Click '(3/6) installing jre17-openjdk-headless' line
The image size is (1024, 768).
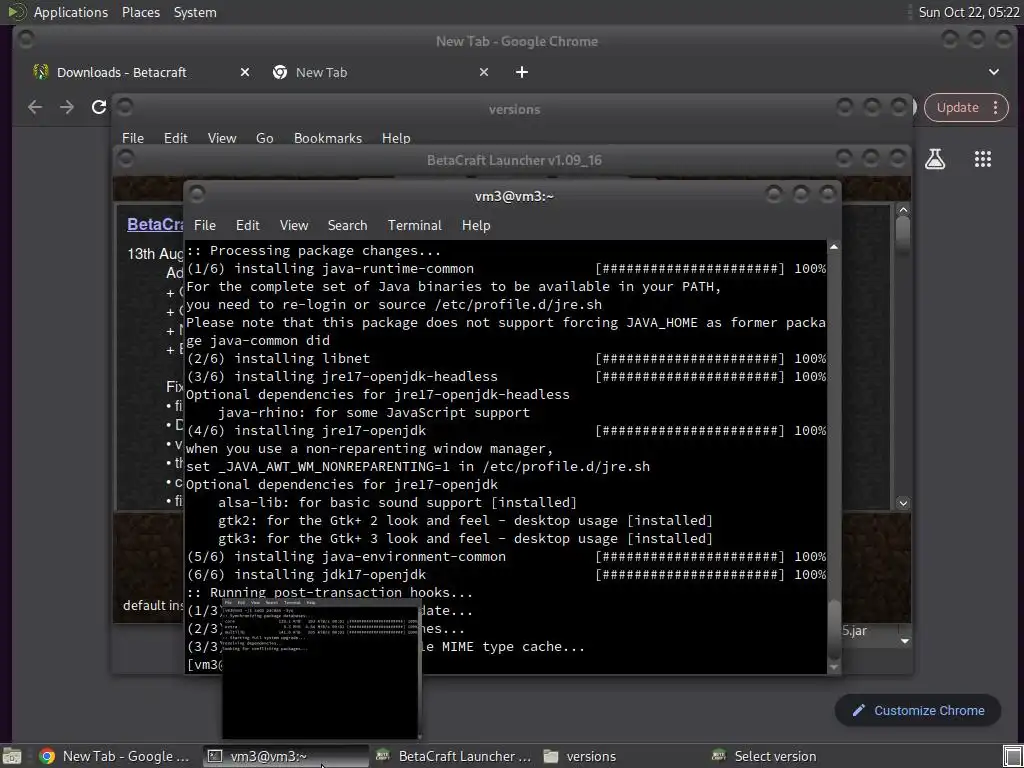[506, 377]
